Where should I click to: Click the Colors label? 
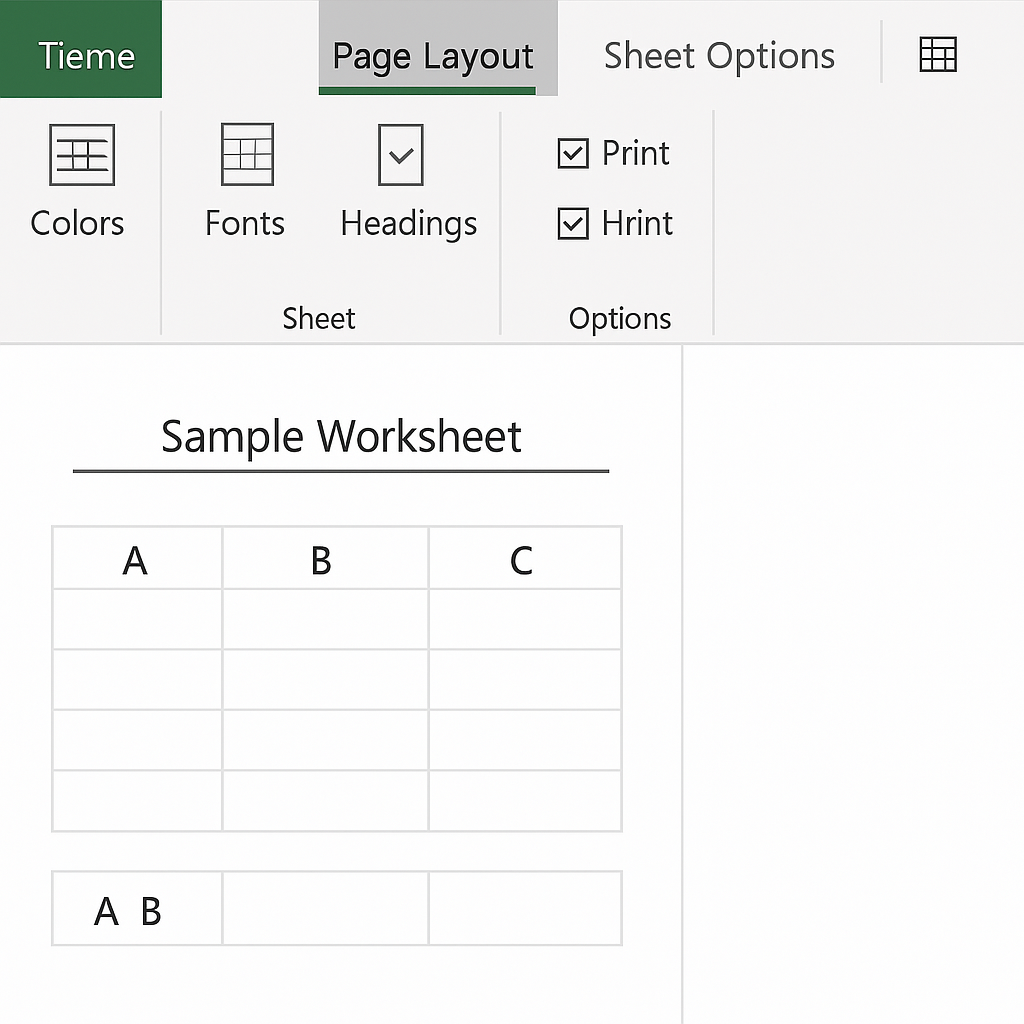tap(77, 223)
